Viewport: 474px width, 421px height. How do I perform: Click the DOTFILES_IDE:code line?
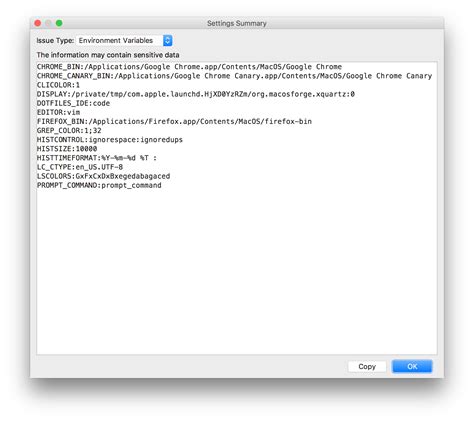click(73, 103)
